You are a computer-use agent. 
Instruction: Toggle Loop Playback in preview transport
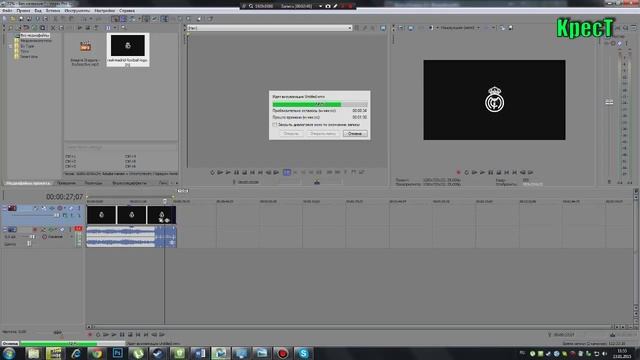[x=467, y=173]
